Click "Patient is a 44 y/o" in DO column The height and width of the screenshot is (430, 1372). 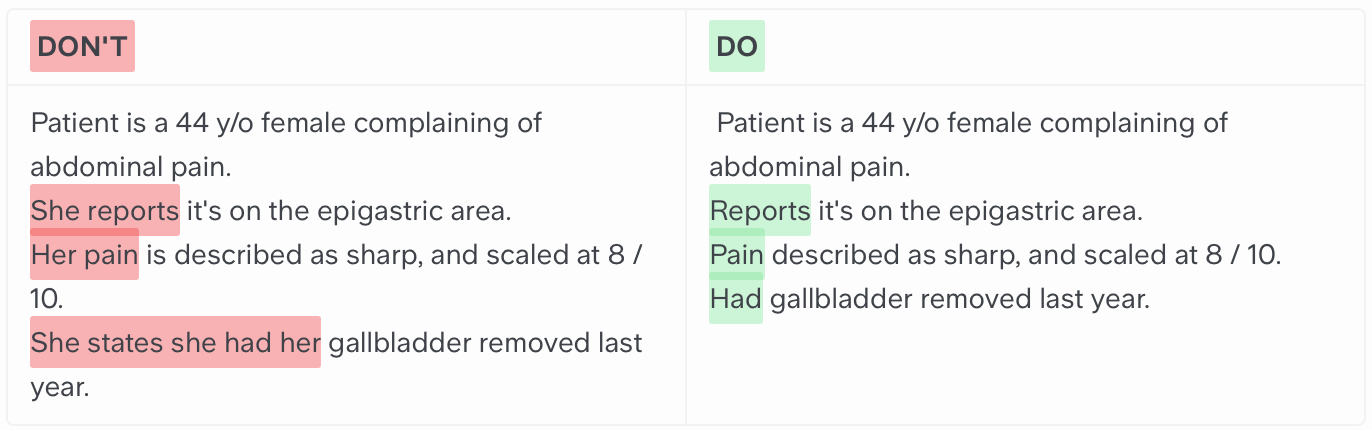tap(817, 123)
